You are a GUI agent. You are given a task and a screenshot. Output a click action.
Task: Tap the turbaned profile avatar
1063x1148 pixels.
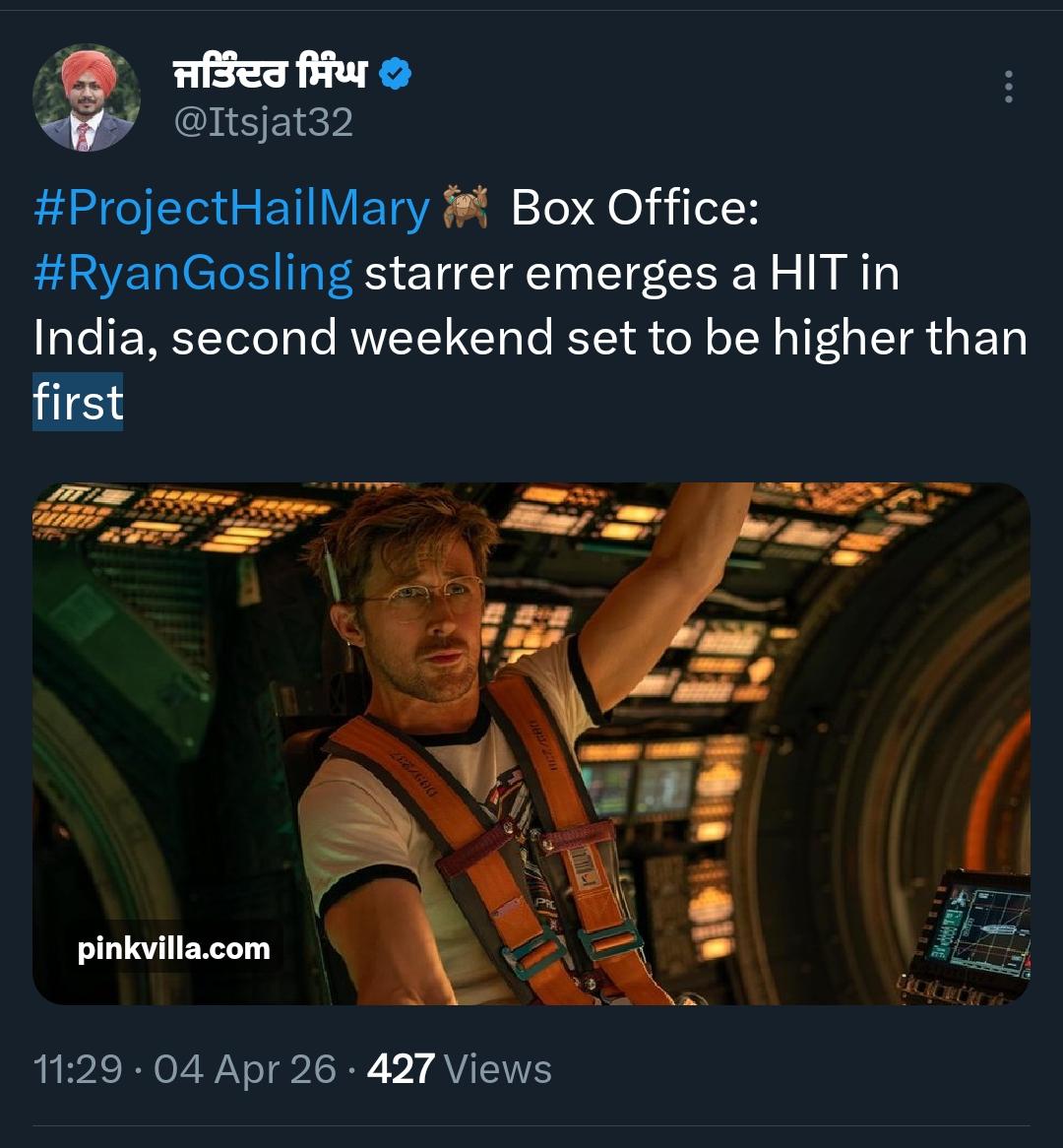tap(86, 98)
